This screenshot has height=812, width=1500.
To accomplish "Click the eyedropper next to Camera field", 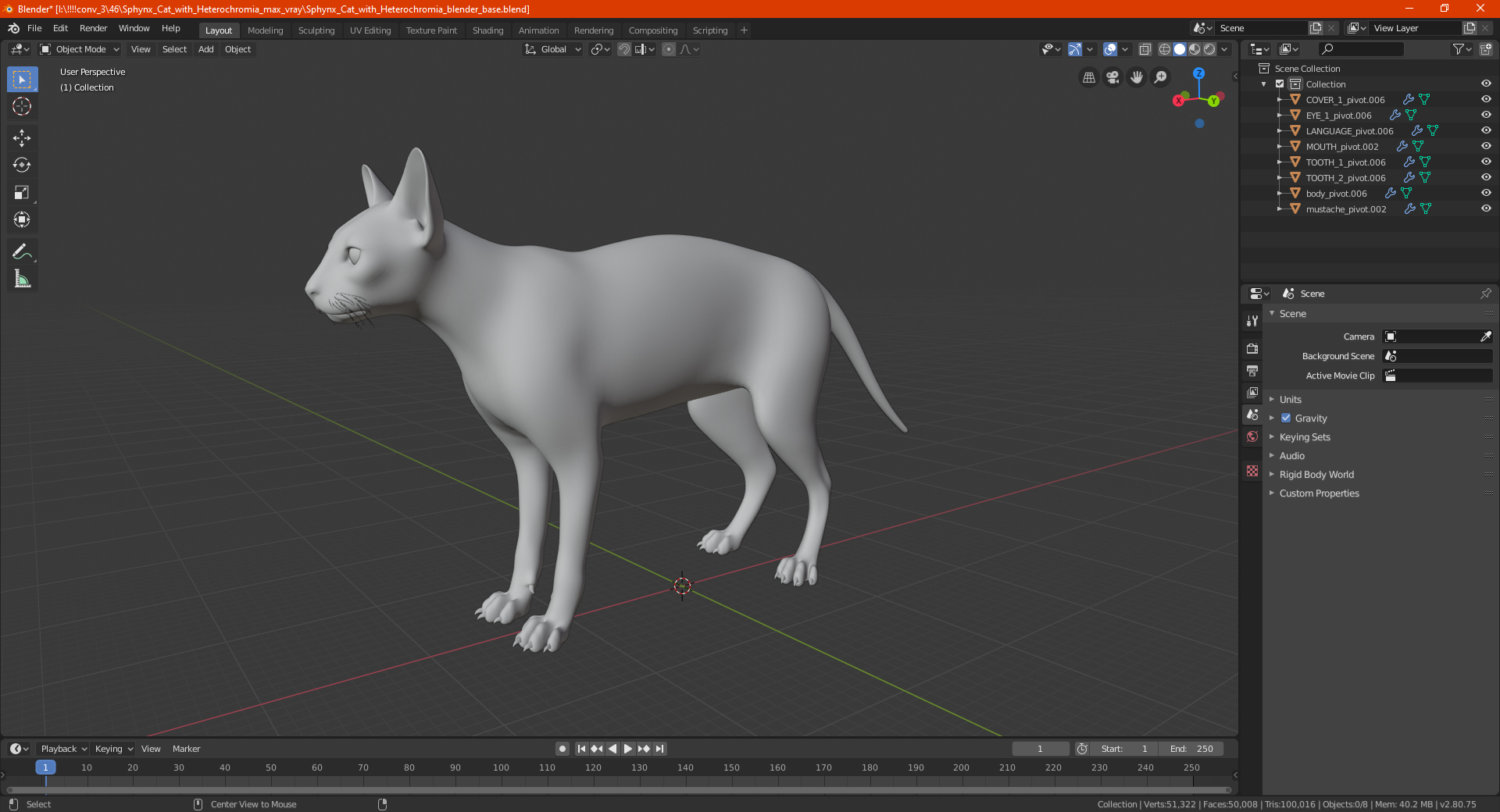I will click(x=1485, y=337).
